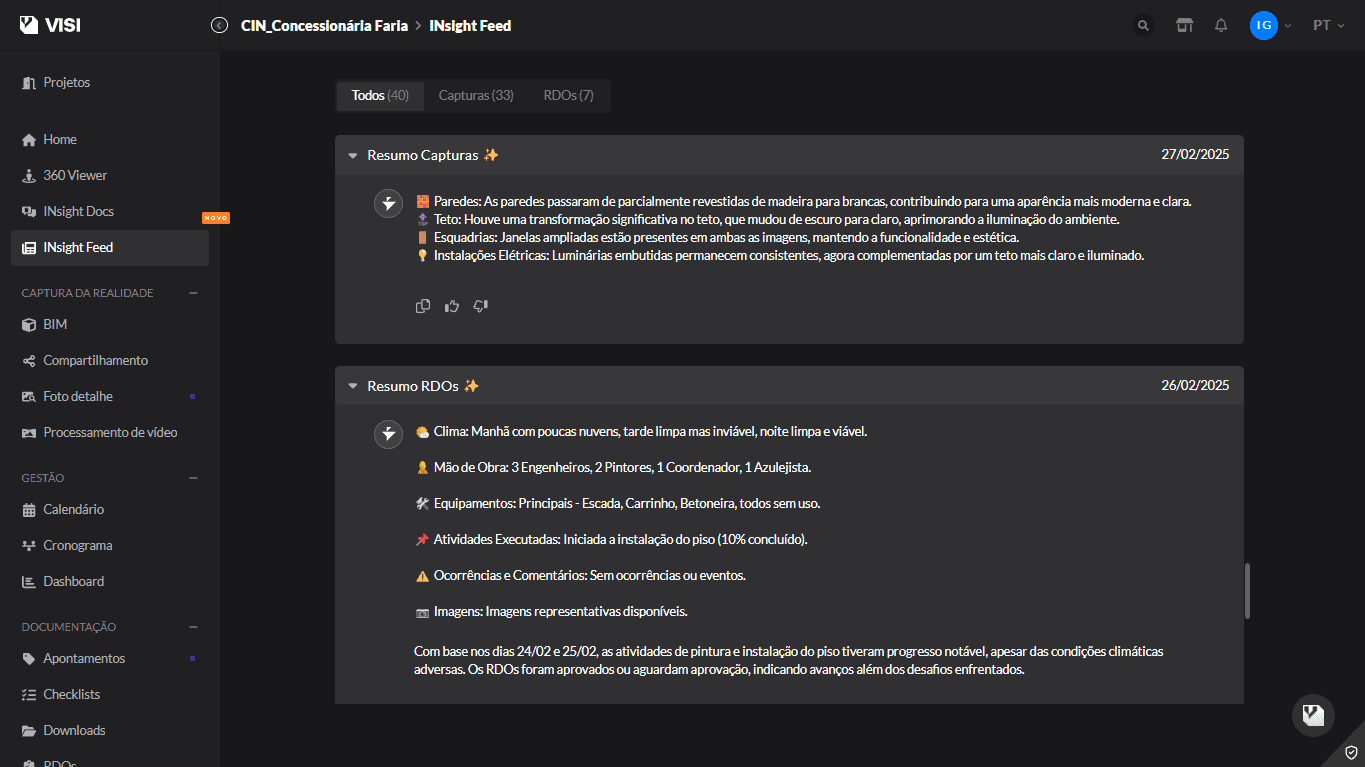The image size is (1365, 767).
Task: Switch to the Todos (40) tab
Action: click(x=380, y=96)
